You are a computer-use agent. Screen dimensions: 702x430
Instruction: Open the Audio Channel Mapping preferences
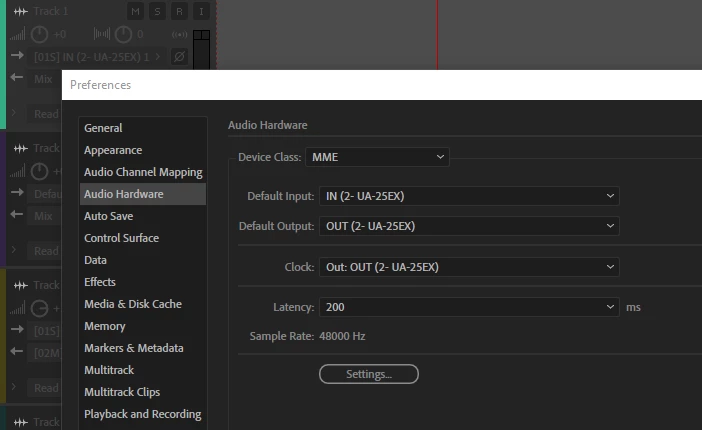(x=143, y=172)
